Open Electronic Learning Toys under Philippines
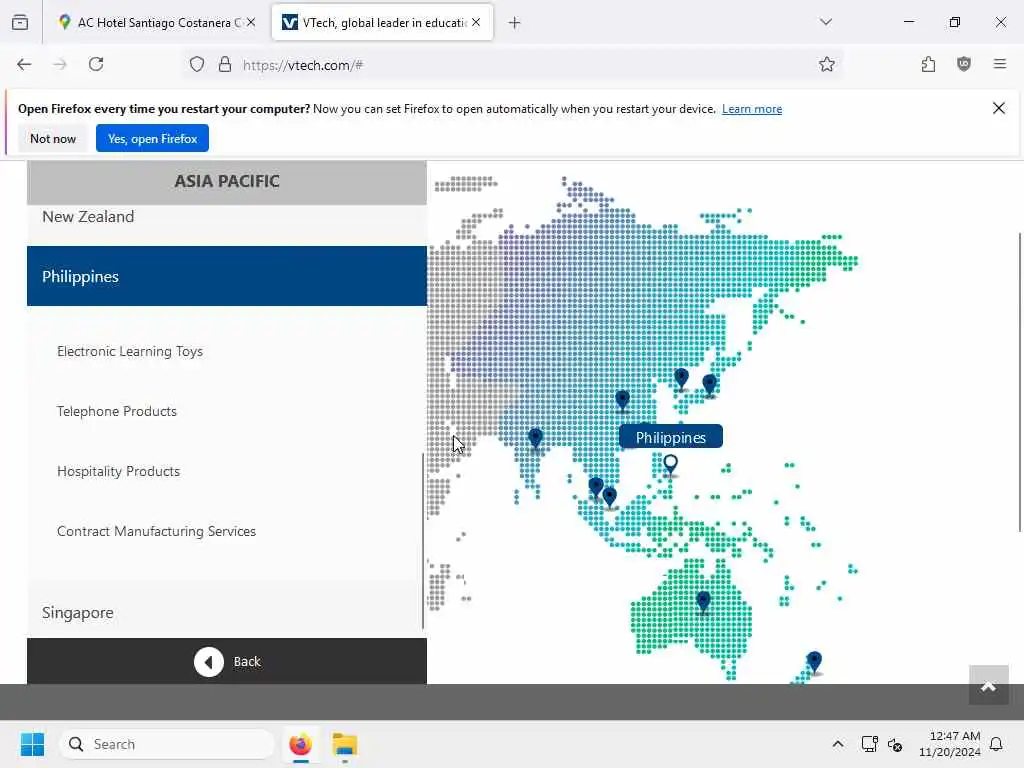Screen dimensions: 1024x768 130,351
